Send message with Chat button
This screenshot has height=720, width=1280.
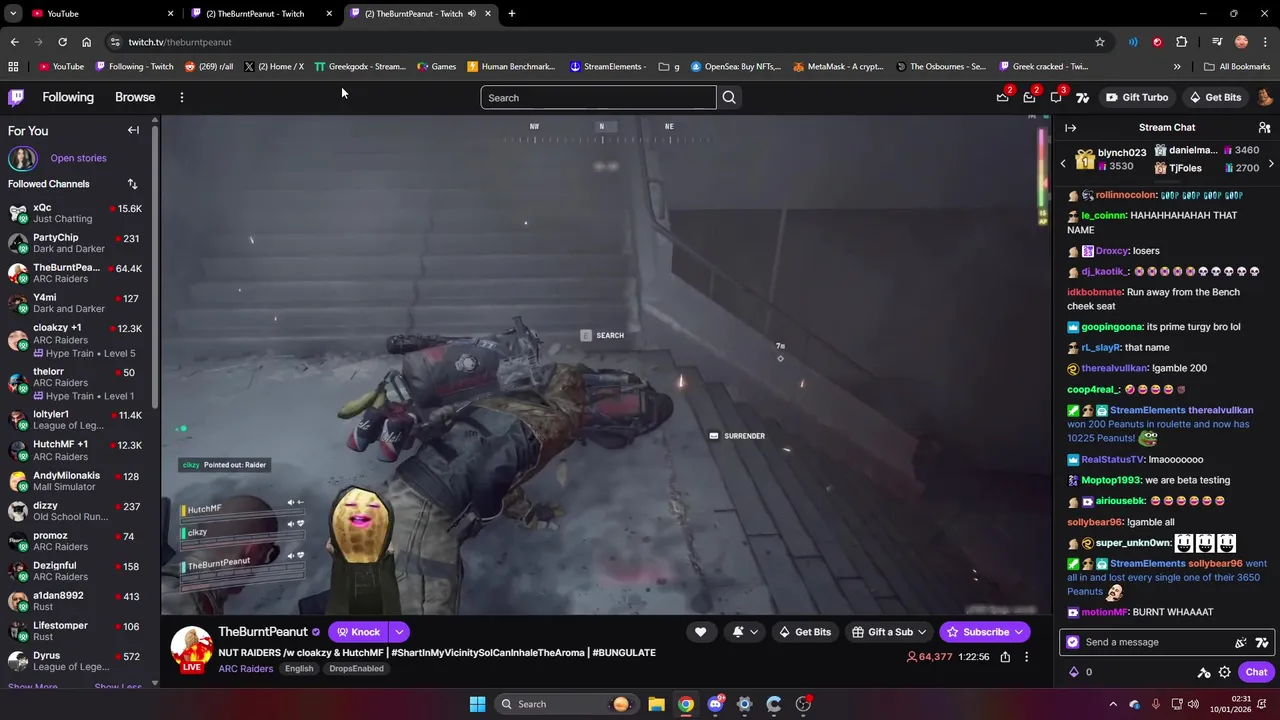click(x=1256, y=672)
